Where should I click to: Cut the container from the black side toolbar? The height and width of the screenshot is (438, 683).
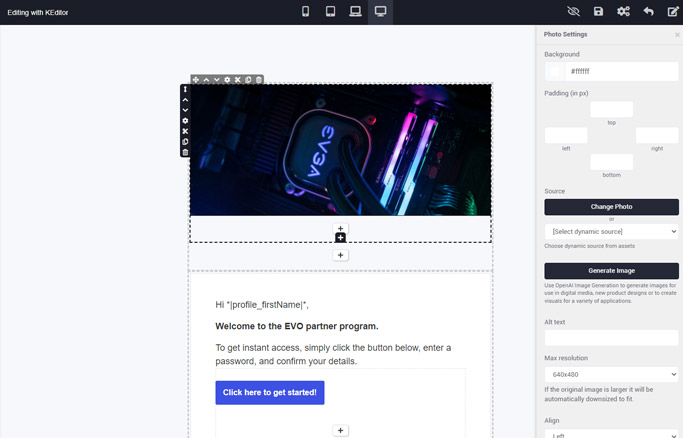(x=185, y=131)
